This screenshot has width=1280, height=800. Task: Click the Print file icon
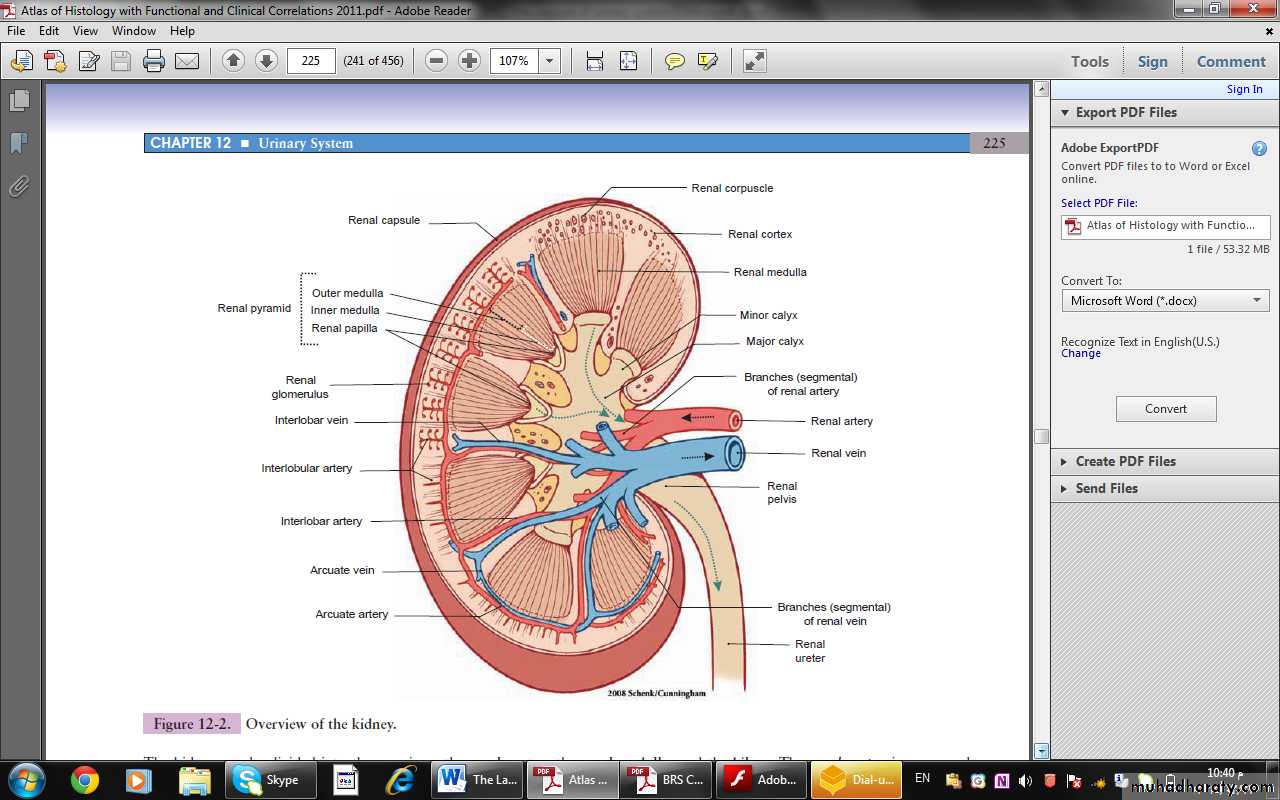(154, 61)
